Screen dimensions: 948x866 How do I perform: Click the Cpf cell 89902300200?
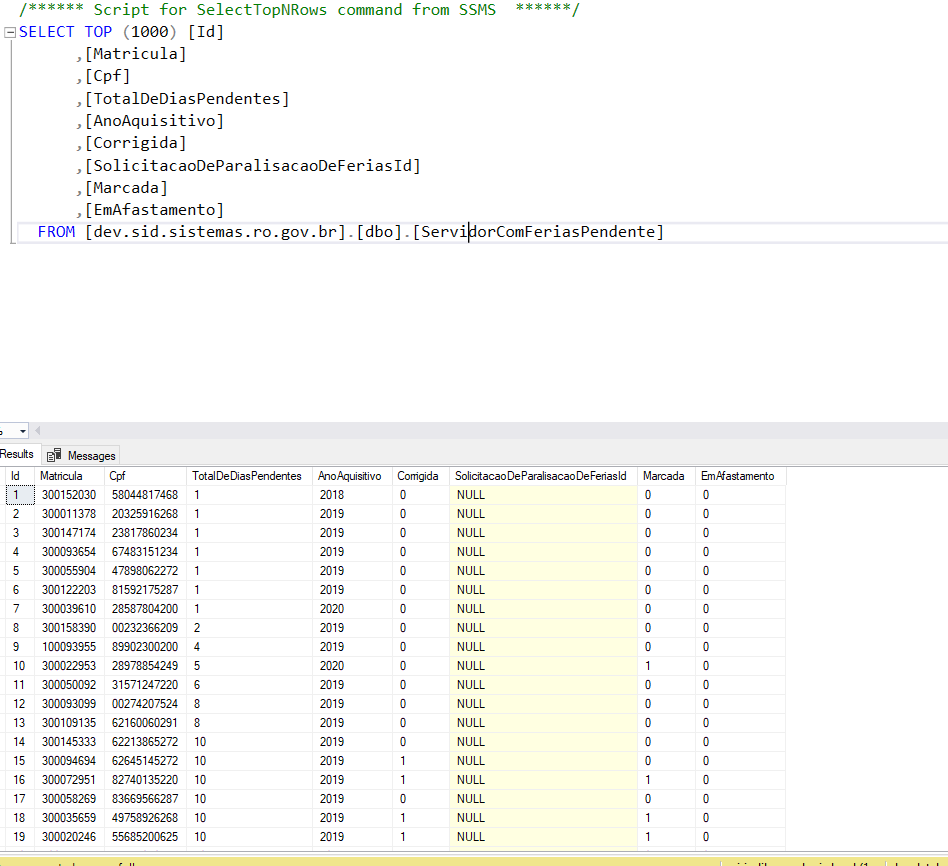pyautogui.click(x=145, y=647)
